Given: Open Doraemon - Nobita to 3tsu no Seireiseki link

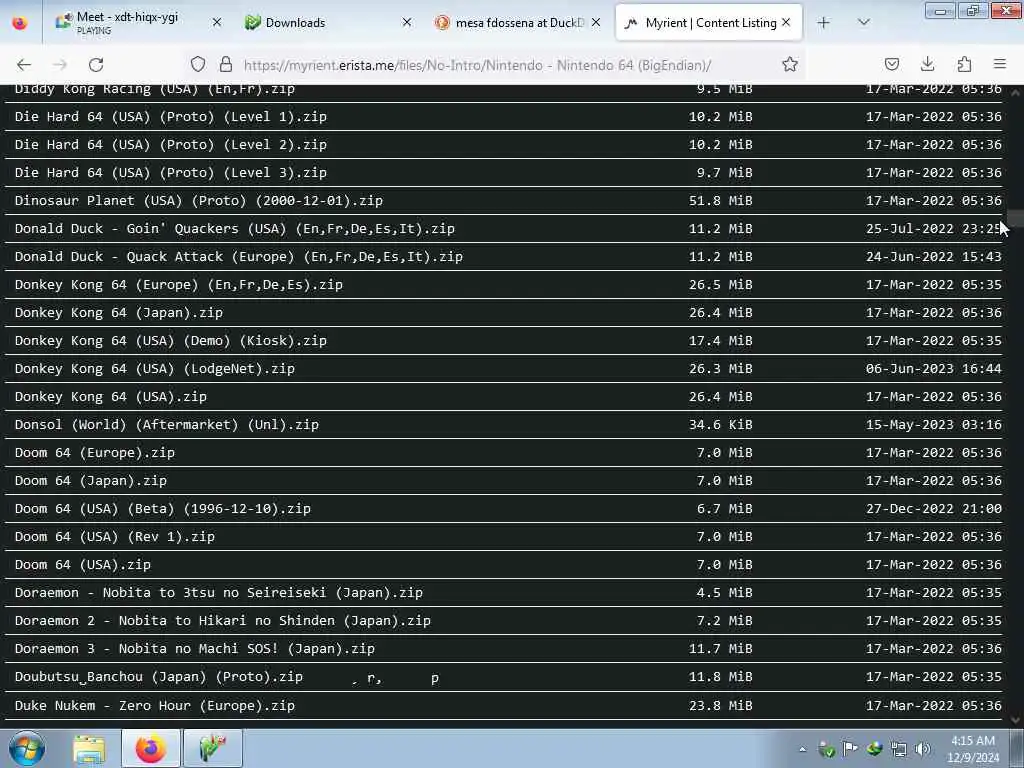Looking at the screenshot, I should pos(219,594).
